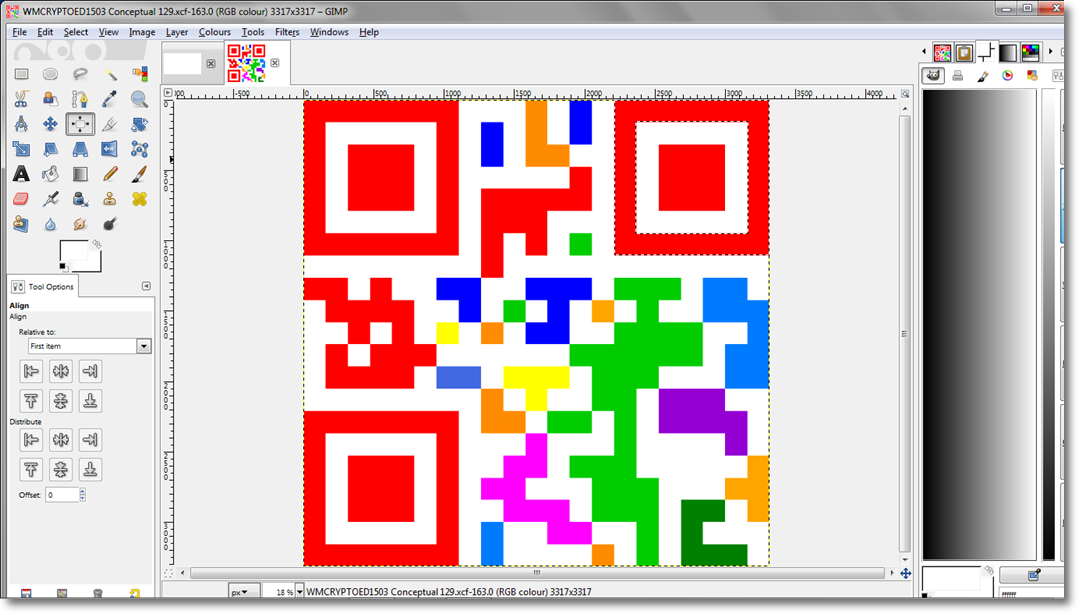Screen dimensions: 1080x615
Task: Select the Rectangle Select tool
Action: [x=21, y=74]
